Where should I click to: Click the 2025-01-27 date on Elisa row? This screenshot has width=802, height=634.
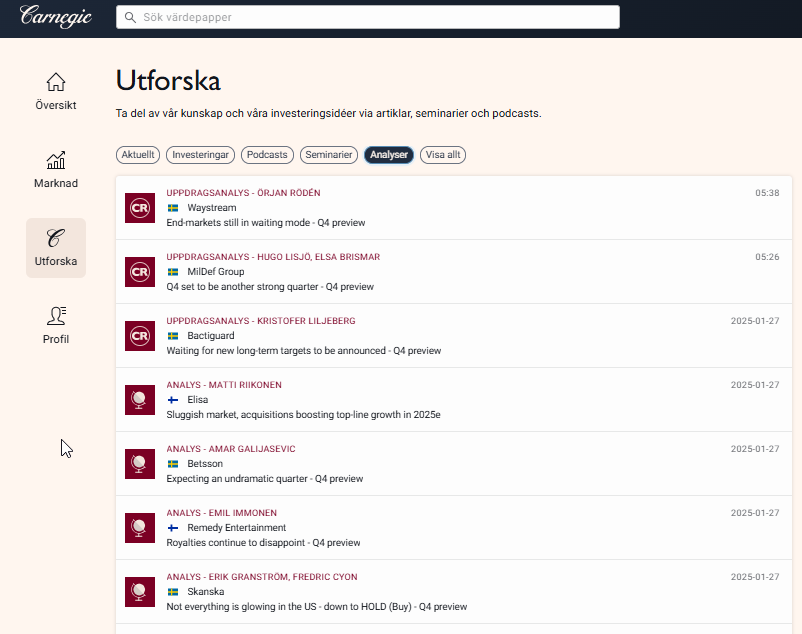click(755, 384)
